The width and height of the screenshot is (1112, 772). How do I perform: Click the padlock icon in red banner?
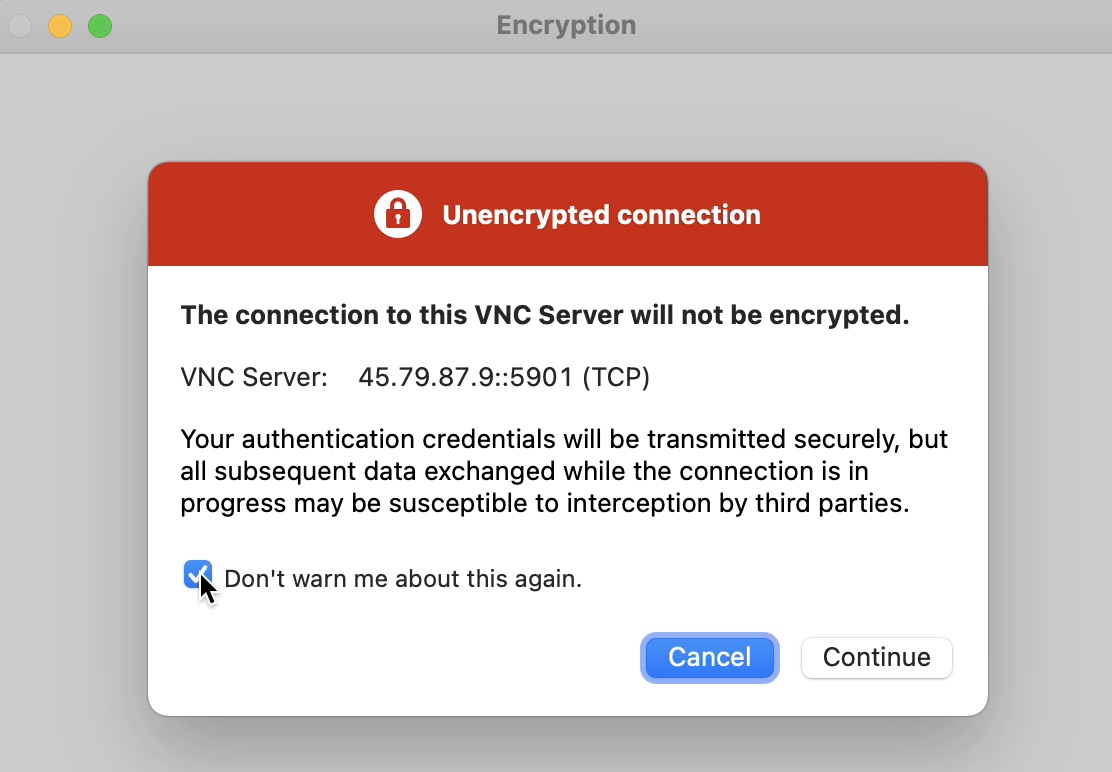398,214
